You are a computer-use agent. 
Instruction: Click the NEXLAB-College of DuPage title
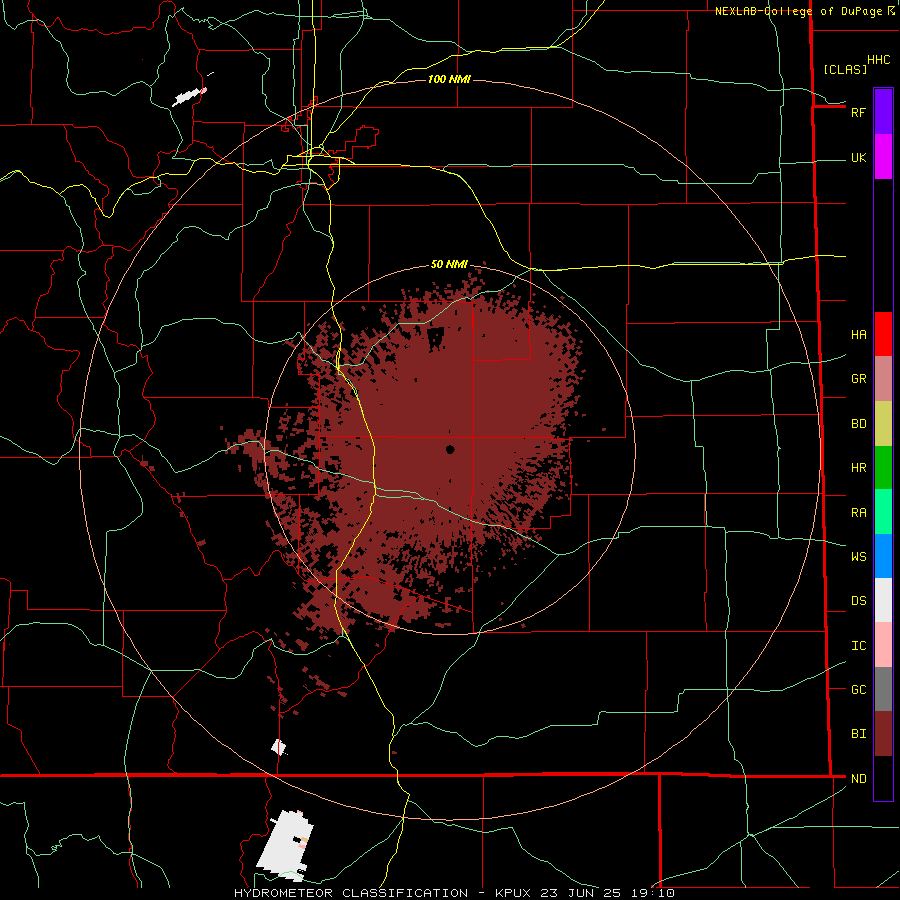point(798,11)
